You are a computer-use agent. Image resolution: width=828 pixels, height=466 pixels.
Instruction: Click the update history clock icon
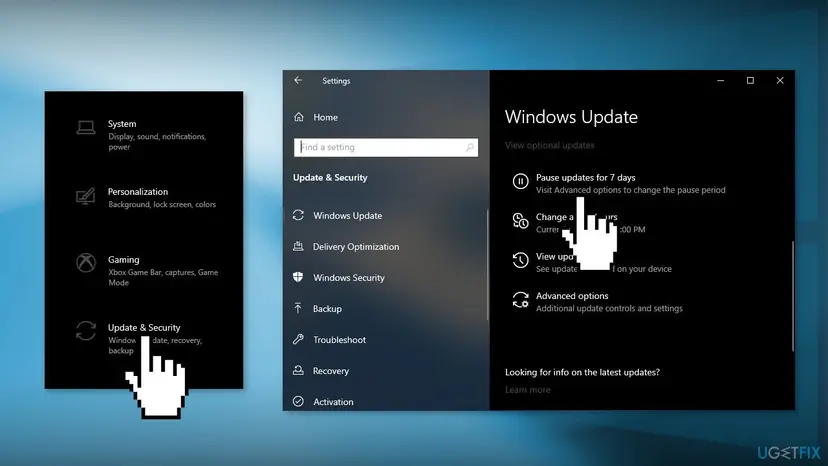click(x=520, y=260)
